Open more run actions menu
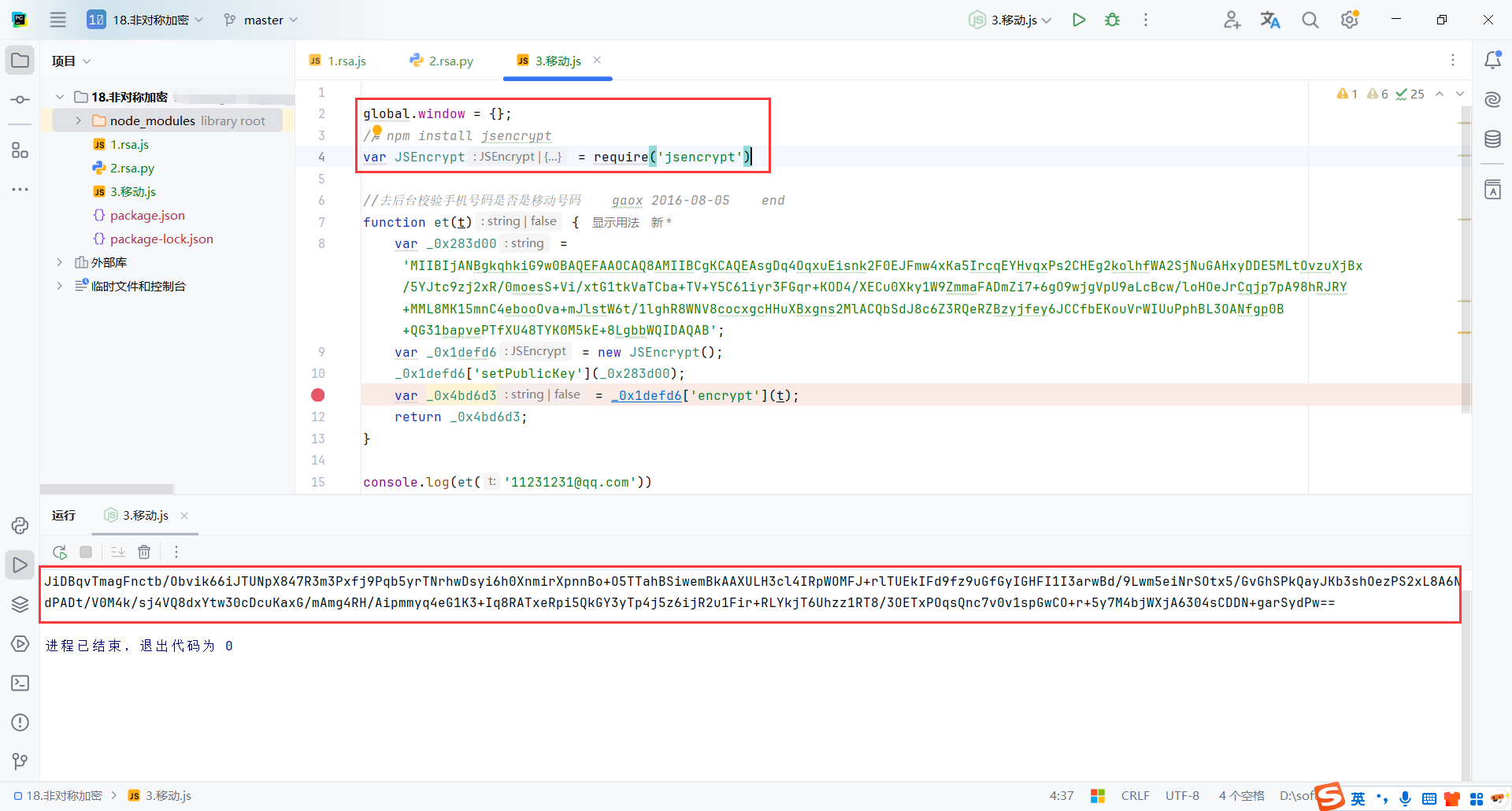The image size is (1512, 811). (1146, 20)
